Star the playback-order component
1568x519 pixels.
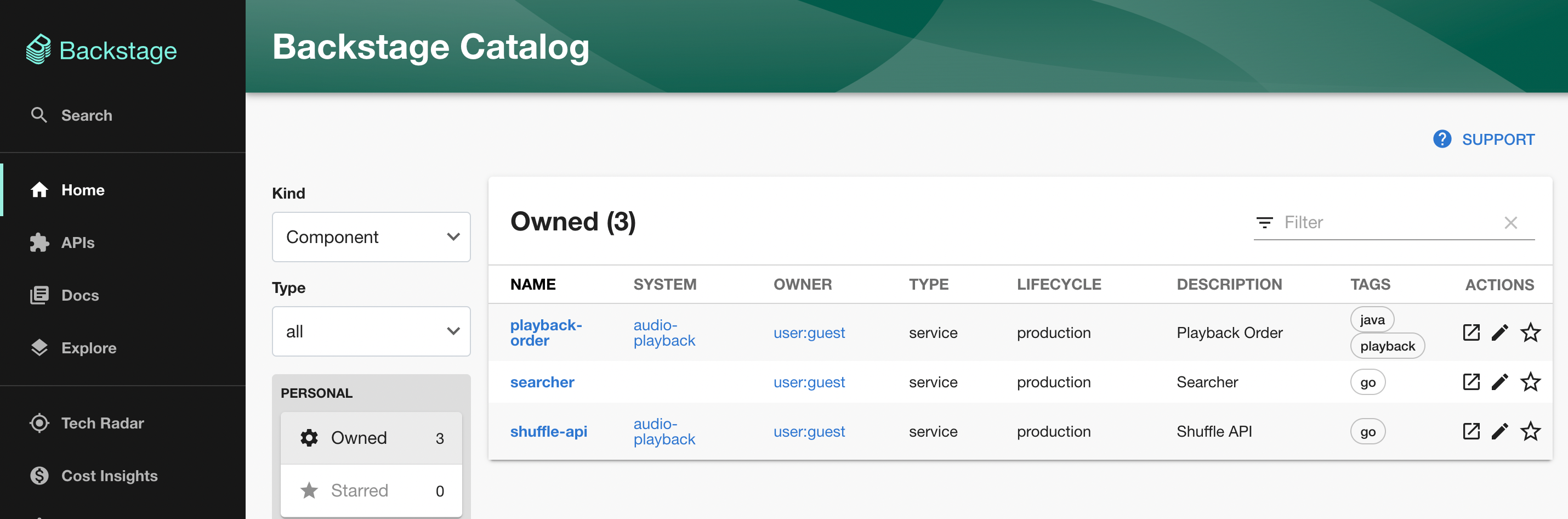coord(1530,332)
